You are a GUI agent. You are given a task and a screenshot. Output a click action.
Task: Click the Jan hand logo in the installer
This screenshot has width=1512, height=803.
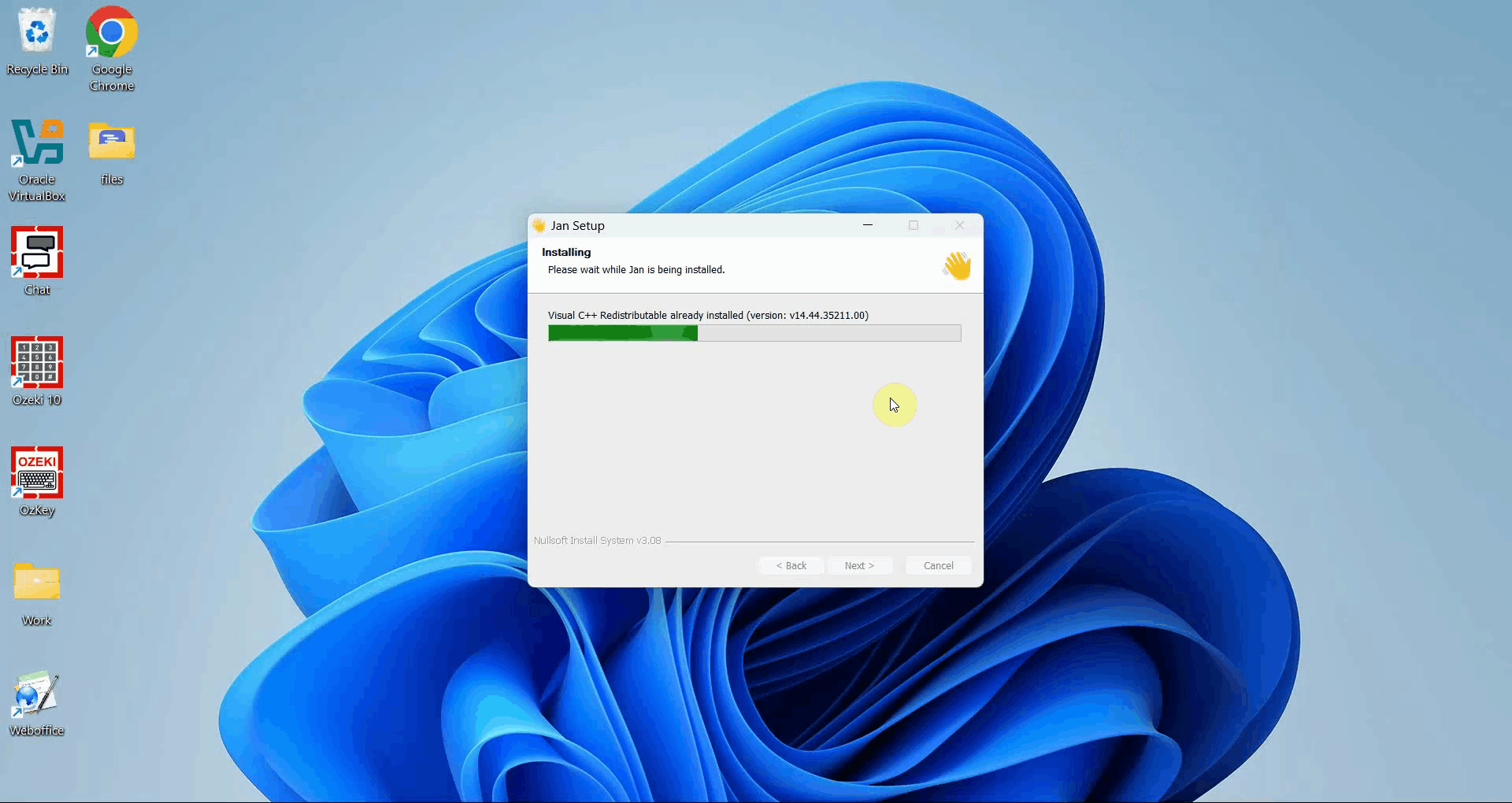[957, 265]
